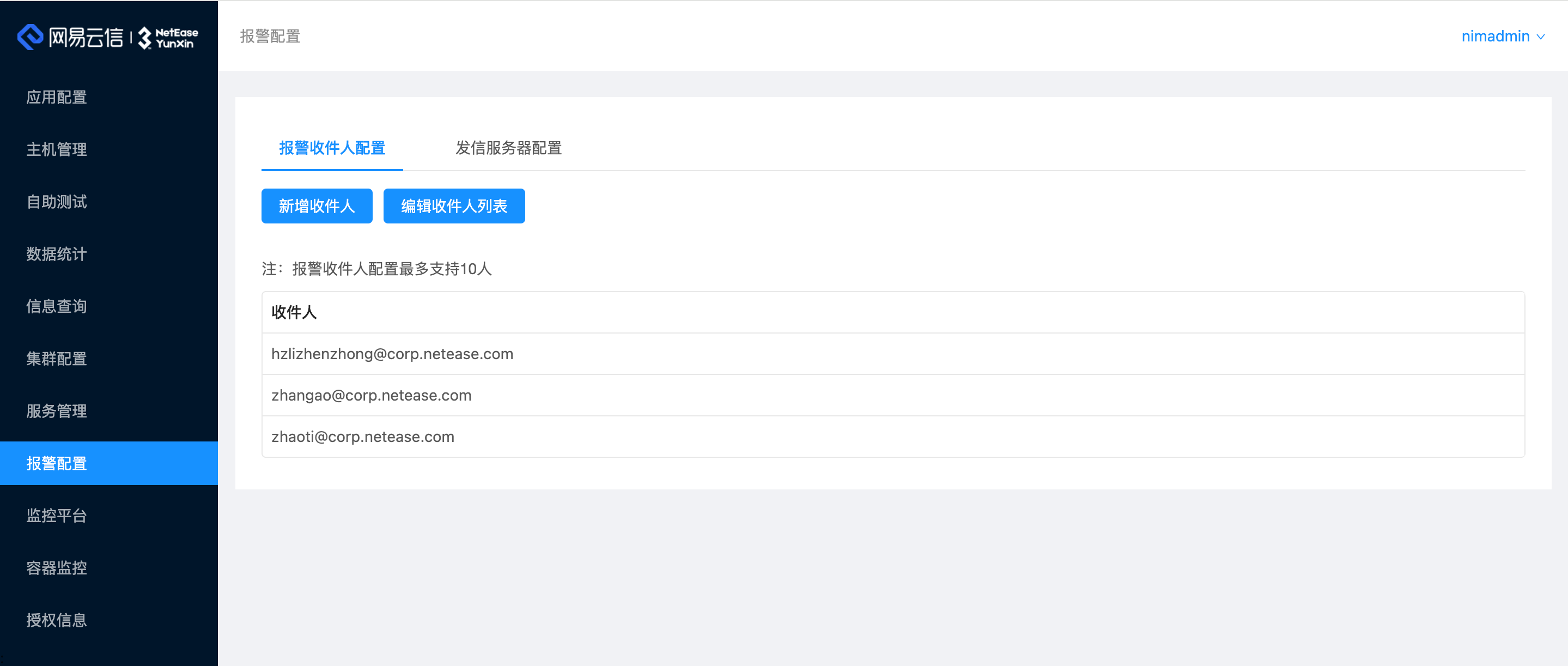1568x666 pixels.
Task: Click the 报警配置 breadcrumb title
Action: coord(270,36)
